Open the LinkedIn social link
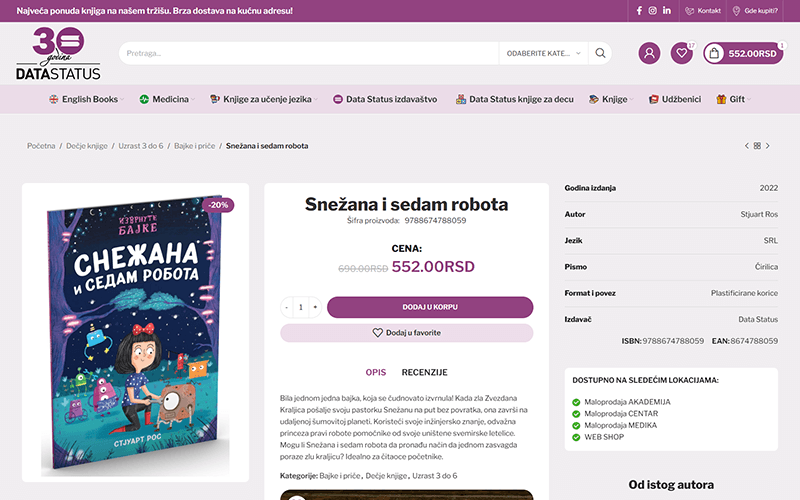 point(667,11)
